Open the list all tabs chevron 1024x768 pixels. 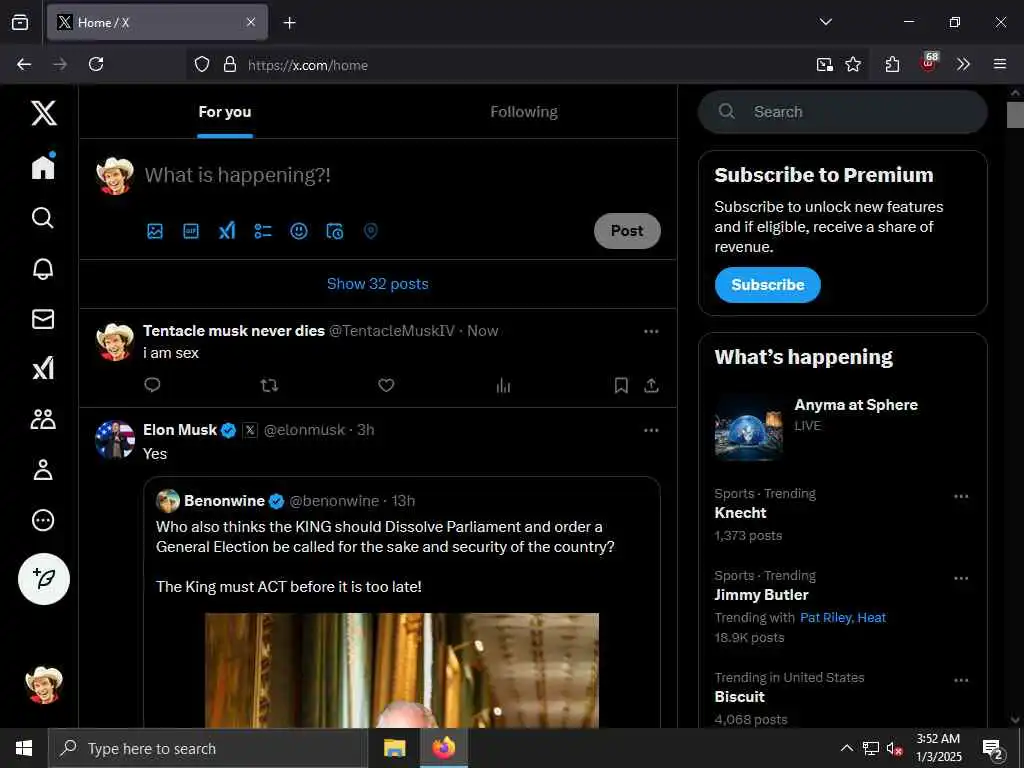point(825,22)
